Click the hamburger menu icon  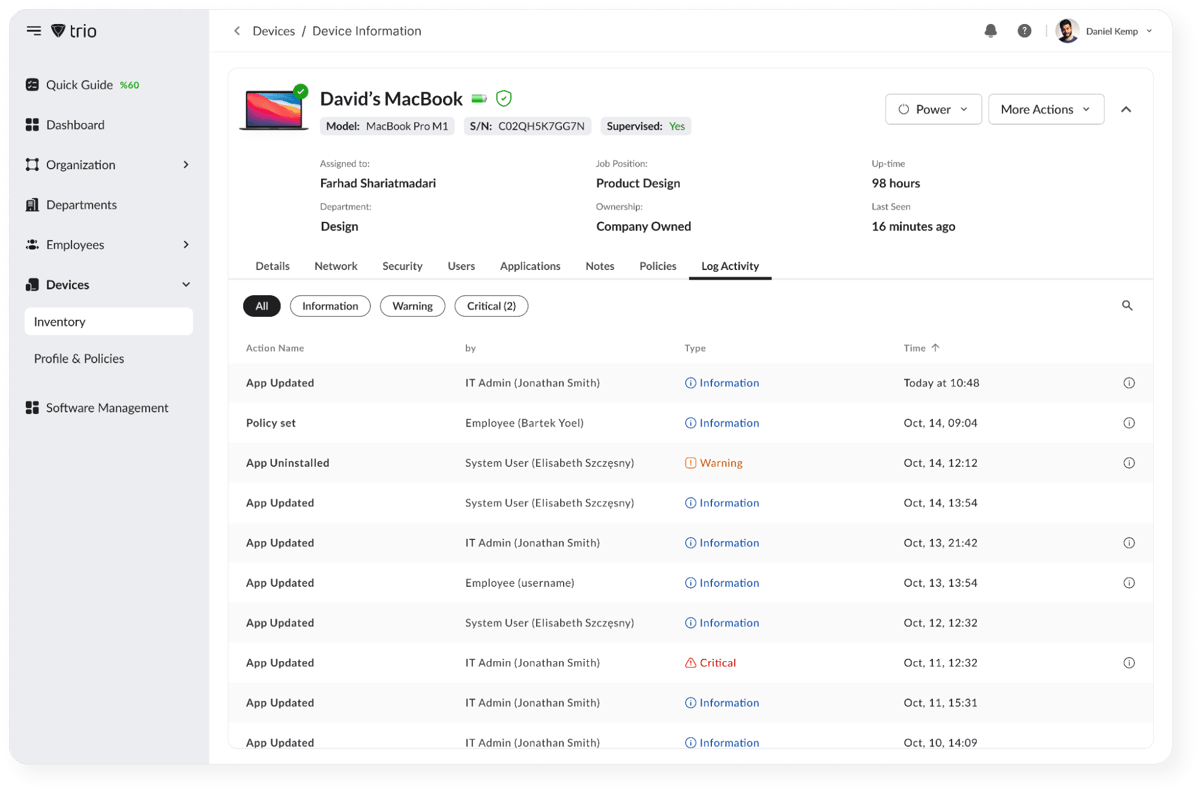click(x=34, y=31)
